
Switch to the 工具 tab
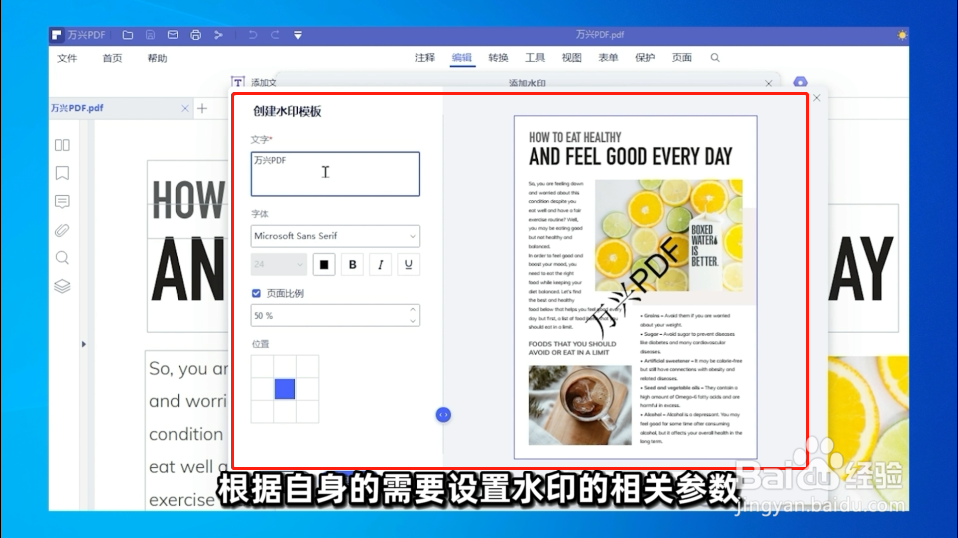pyautogui.click(x=535, y=57)
